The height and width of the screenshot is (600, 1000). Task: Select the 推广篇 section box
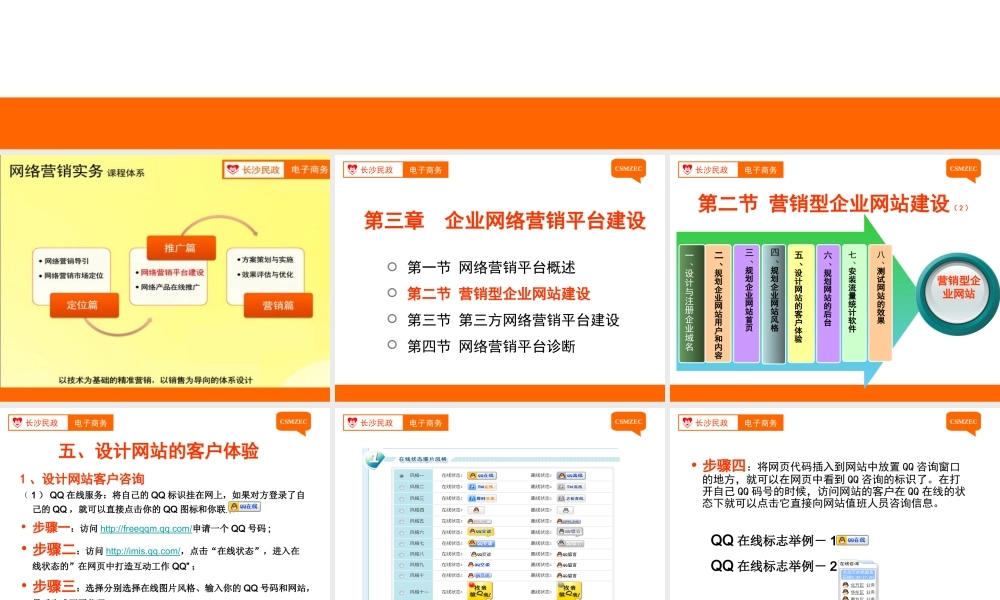(x=183, y=247)
